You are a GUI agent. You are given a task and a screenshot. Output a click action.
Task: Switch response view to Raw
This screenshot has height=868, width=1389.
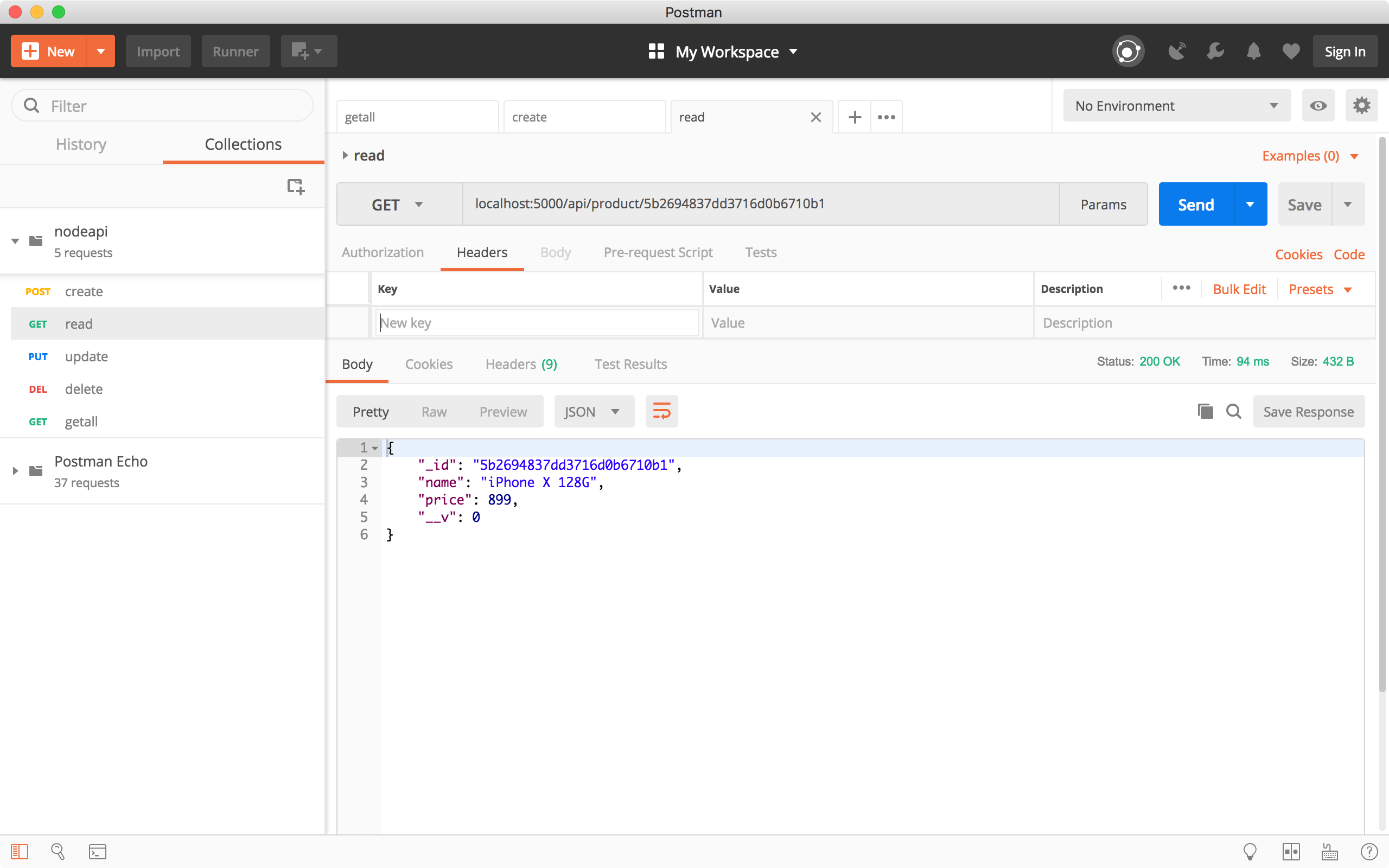[x=434, y=412]
